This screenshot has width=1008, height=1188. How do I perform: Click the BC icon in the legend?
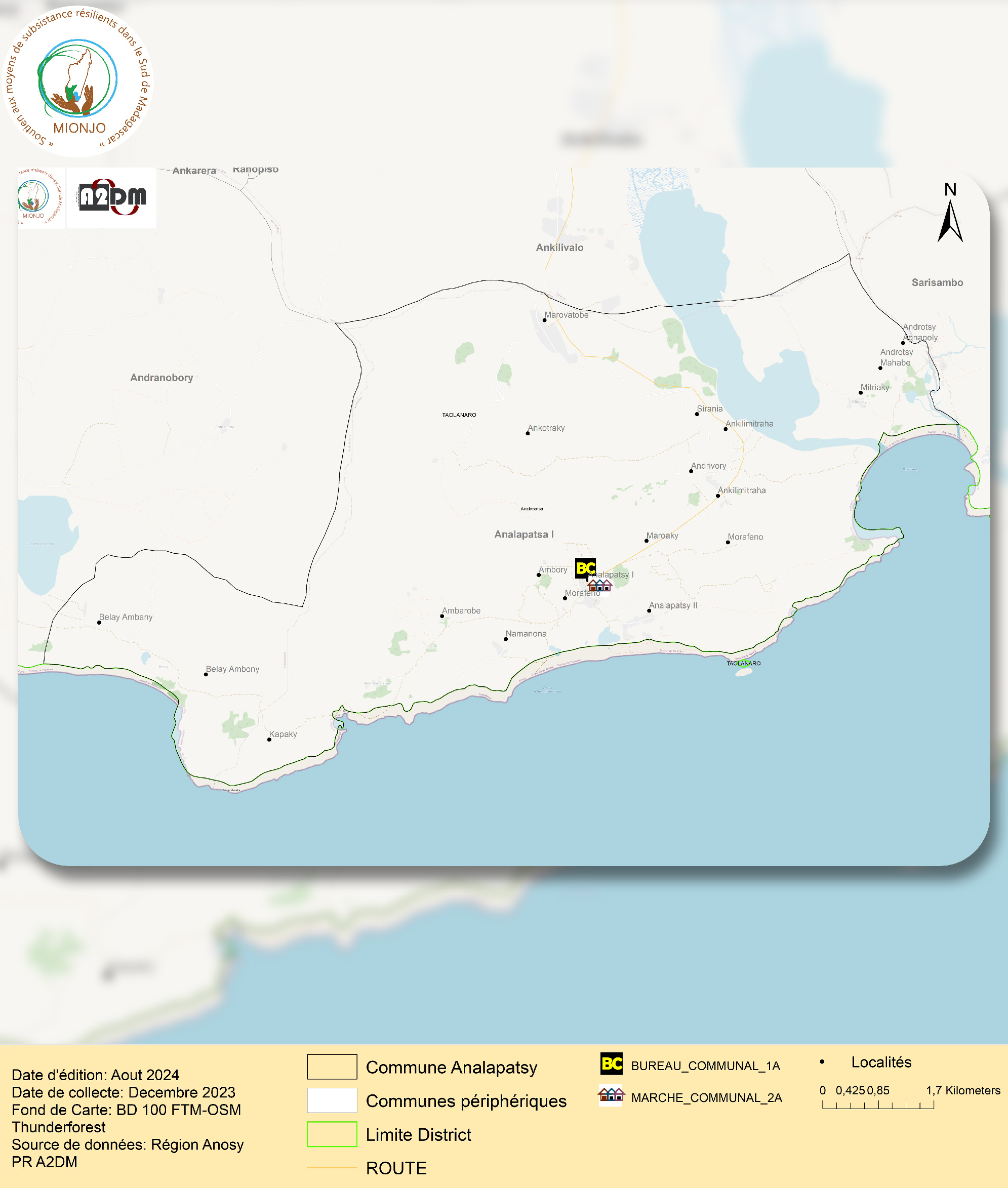point(612,1064)
